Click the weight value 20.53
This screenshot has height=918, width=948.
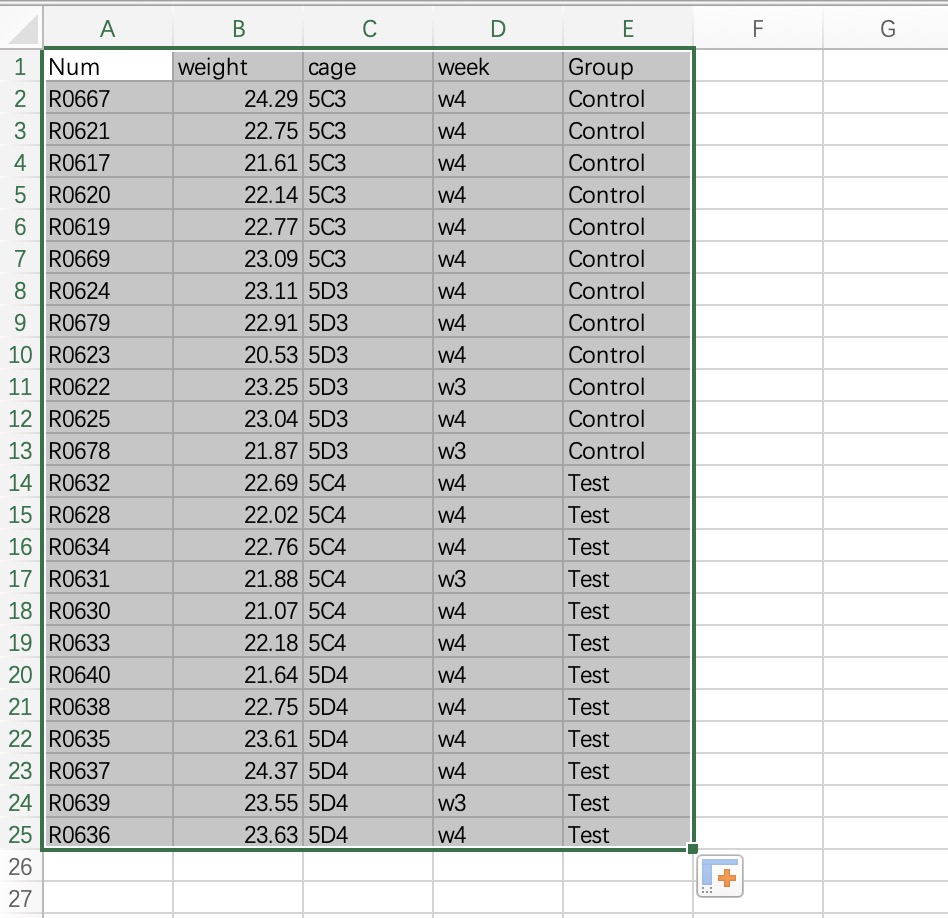pyautogui.click(x=238, y=355)
